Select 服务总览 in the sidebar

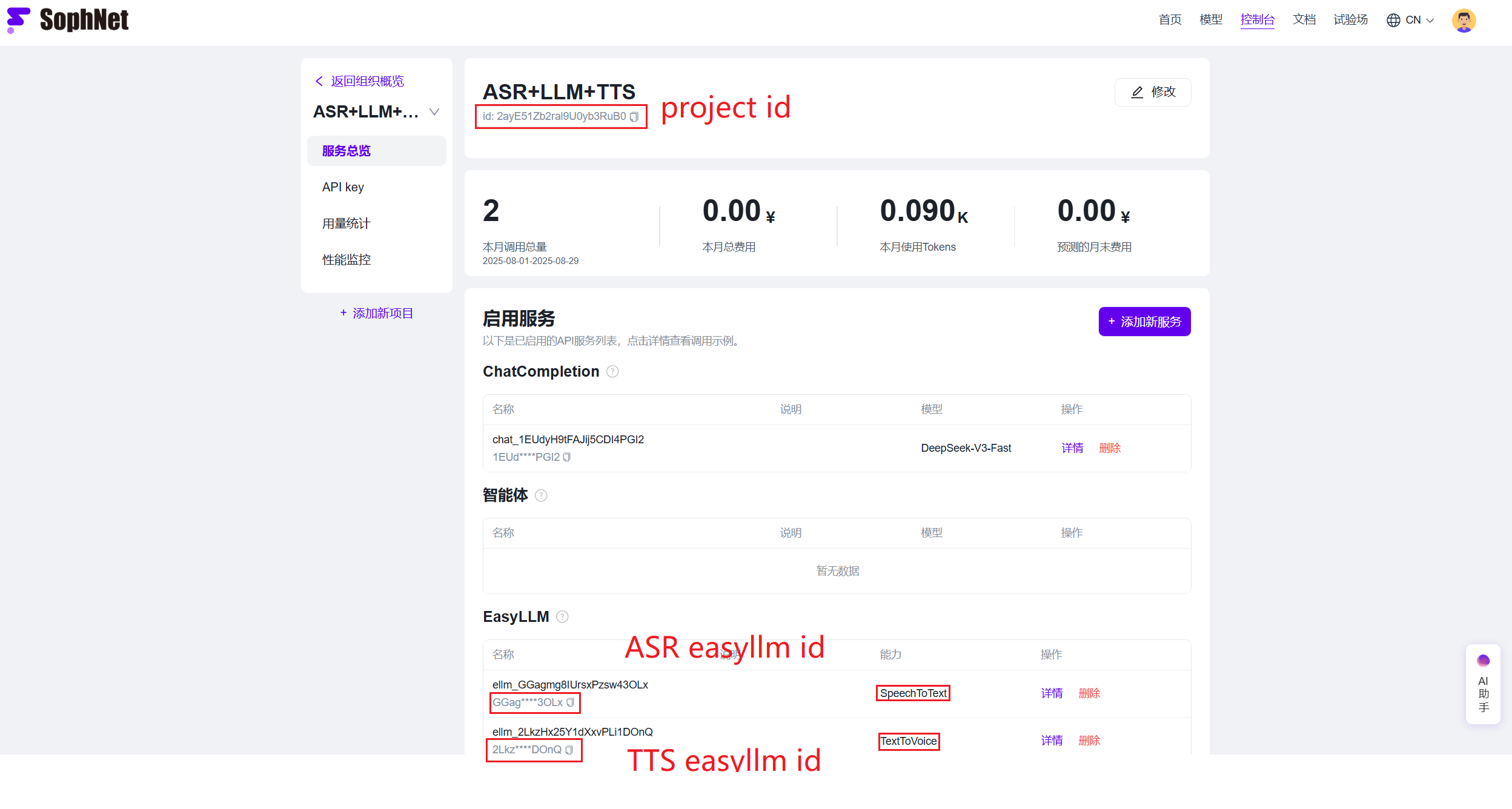click(376, 151)
